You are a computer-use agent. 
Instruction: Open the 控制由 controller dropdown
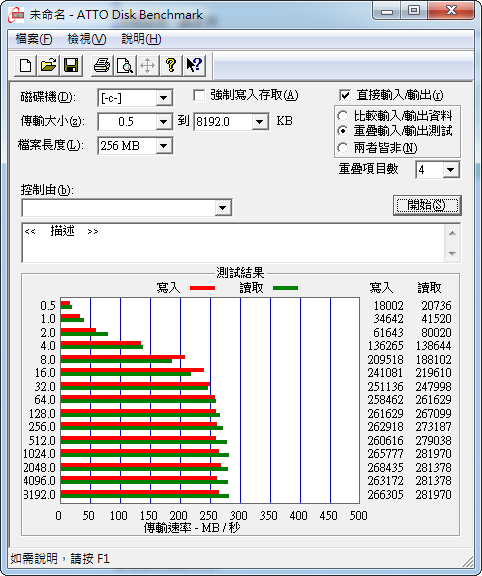(223, 208)
